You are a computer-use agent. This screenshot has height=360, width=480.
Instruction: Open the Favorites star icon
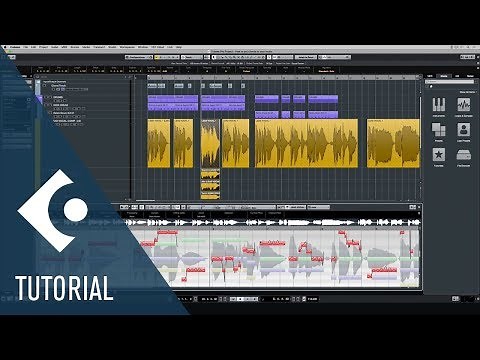tap(439, 155)
